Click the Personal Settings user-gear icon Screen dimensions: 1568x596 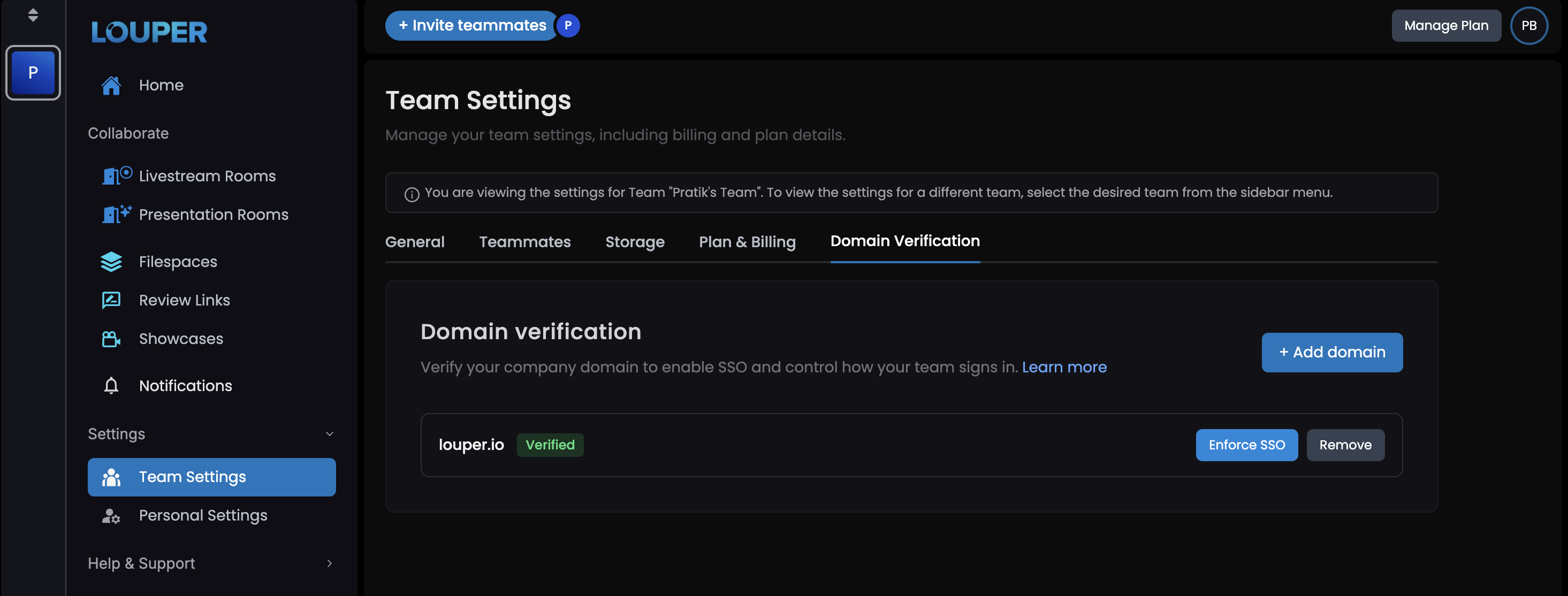point(111,516)
